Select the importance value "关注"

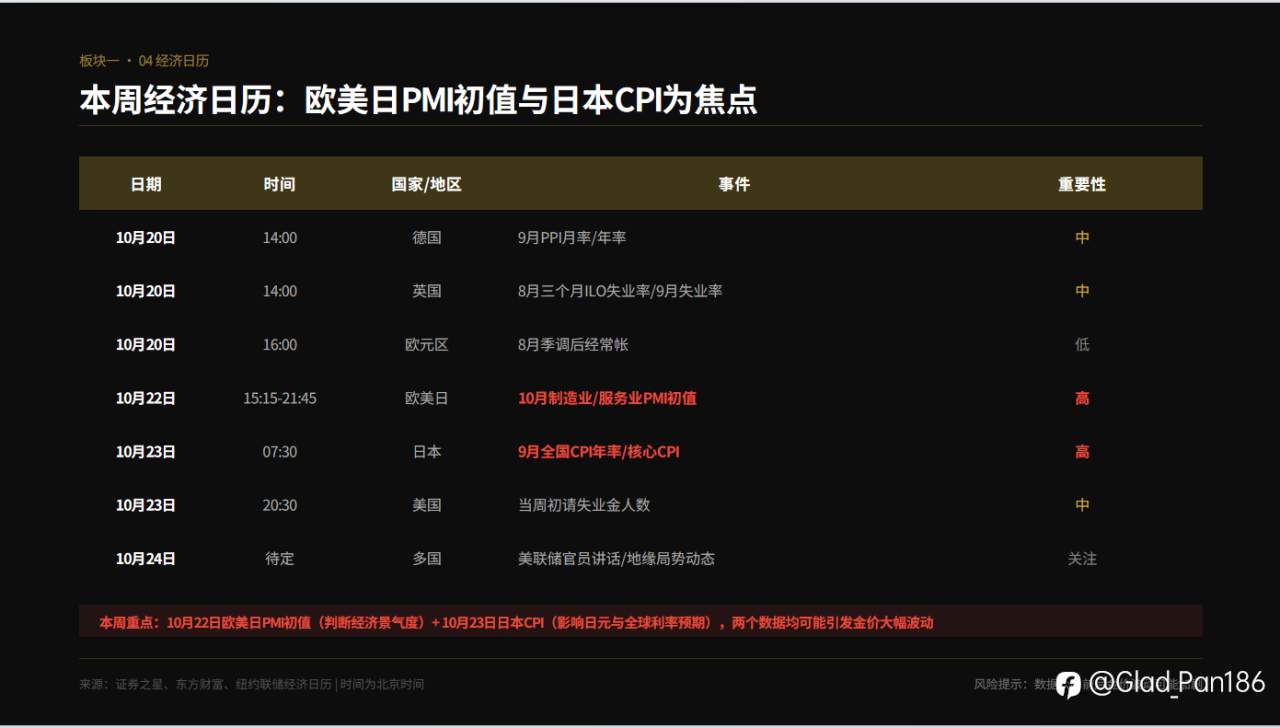pos(1082,559)
